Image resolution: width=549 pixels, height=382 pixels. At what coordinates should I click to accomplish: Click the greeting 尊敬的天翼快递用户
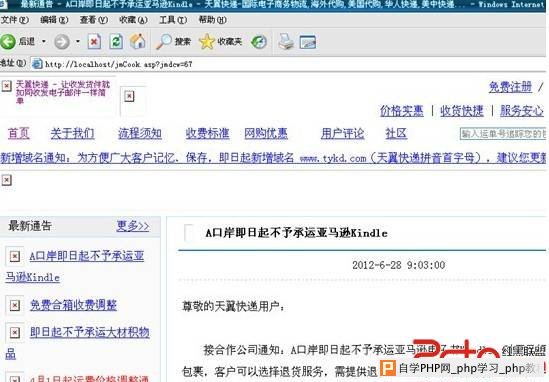(234, 306)
